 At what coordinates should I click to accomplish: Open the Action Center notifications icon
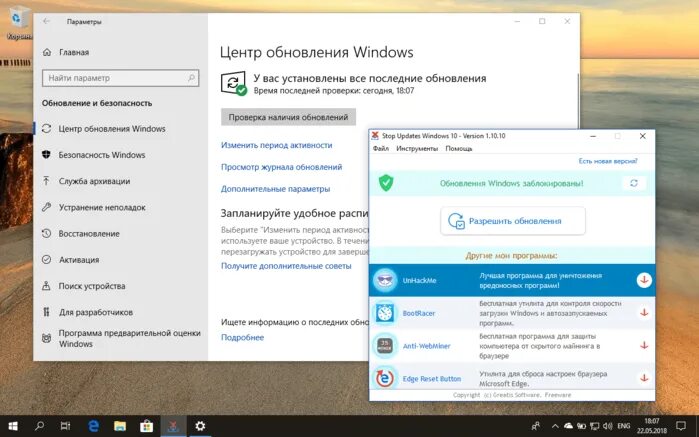[x=681, y=426]
